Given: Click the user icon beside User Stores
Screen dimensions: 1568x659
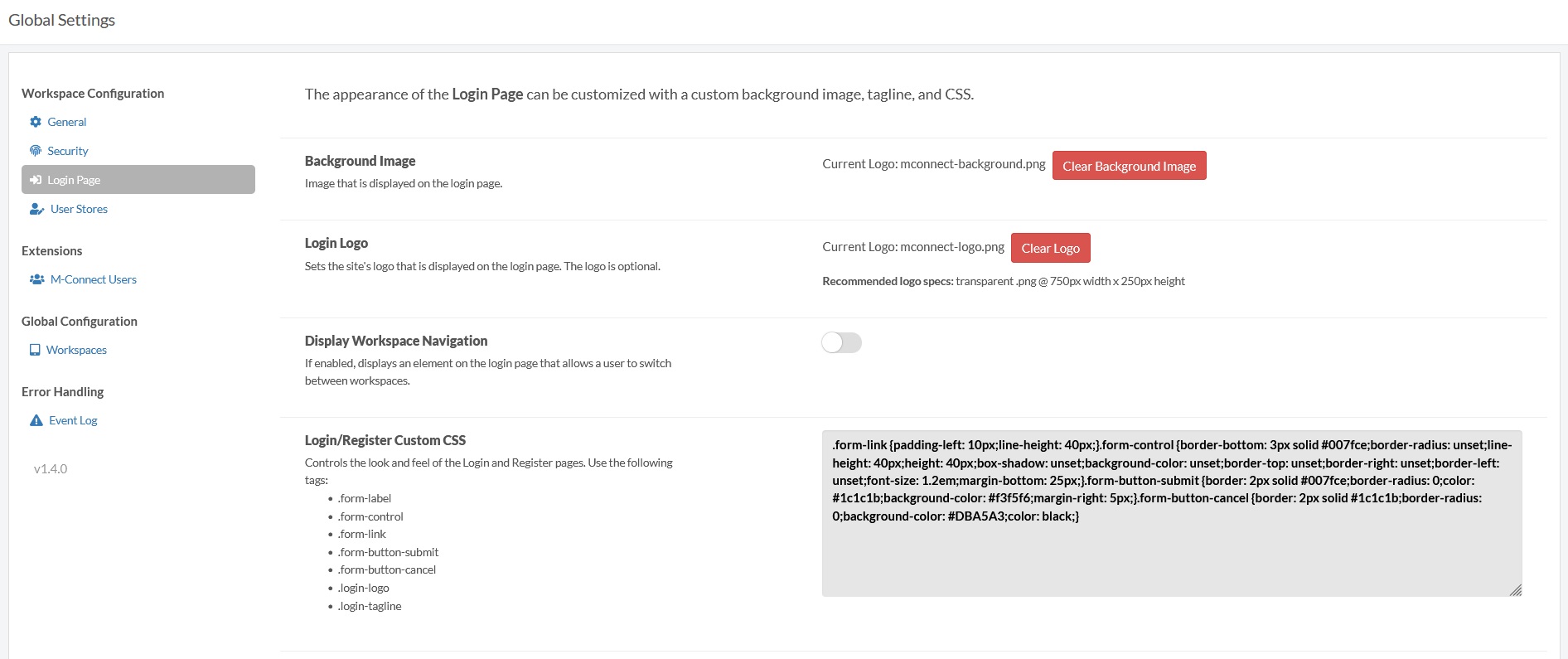Looking at the screenshot, I should click(36, 208).
